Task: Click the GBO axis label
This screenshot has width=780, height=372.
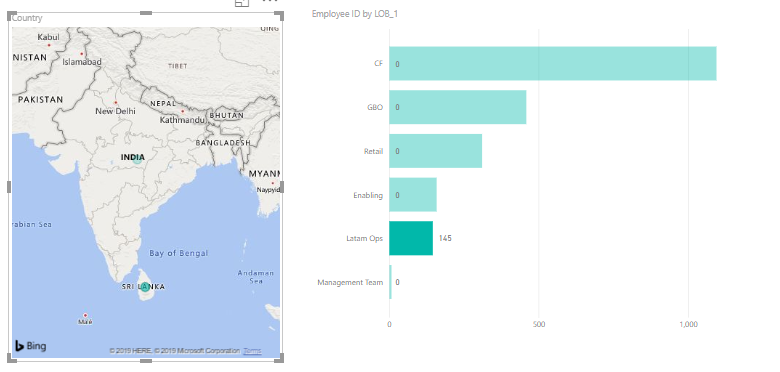Action: pyautogui.click(x=375, y=107)
